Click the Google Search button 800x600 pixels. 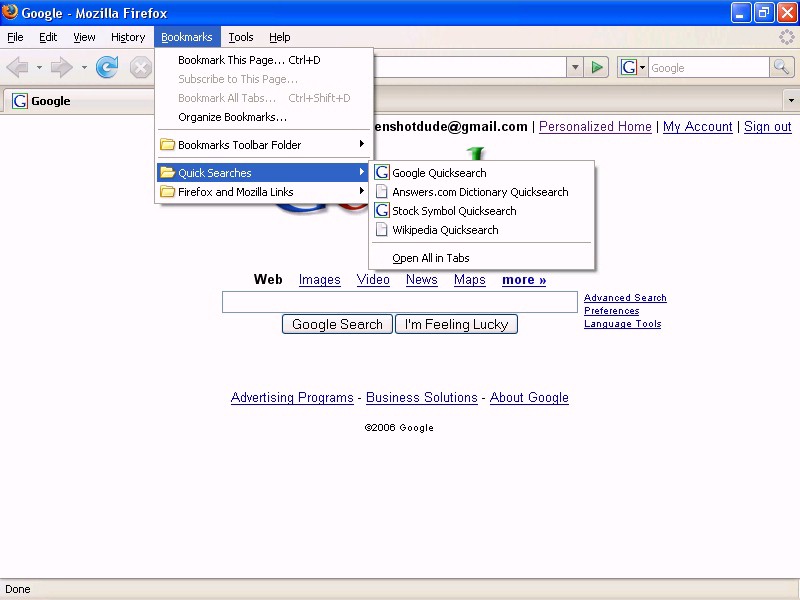[x=337, y=324]
